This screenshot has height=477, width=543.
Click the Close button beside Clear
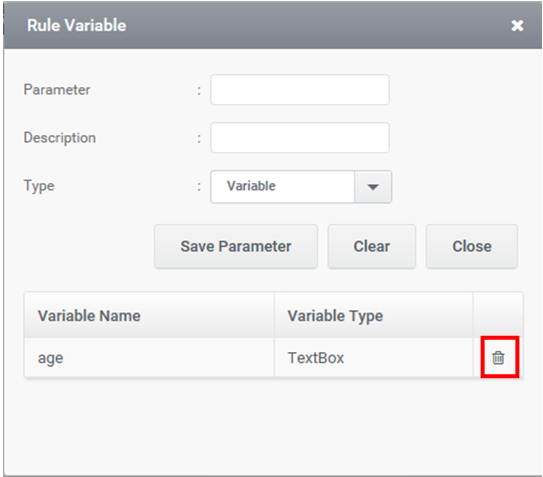tap(472, 246)
